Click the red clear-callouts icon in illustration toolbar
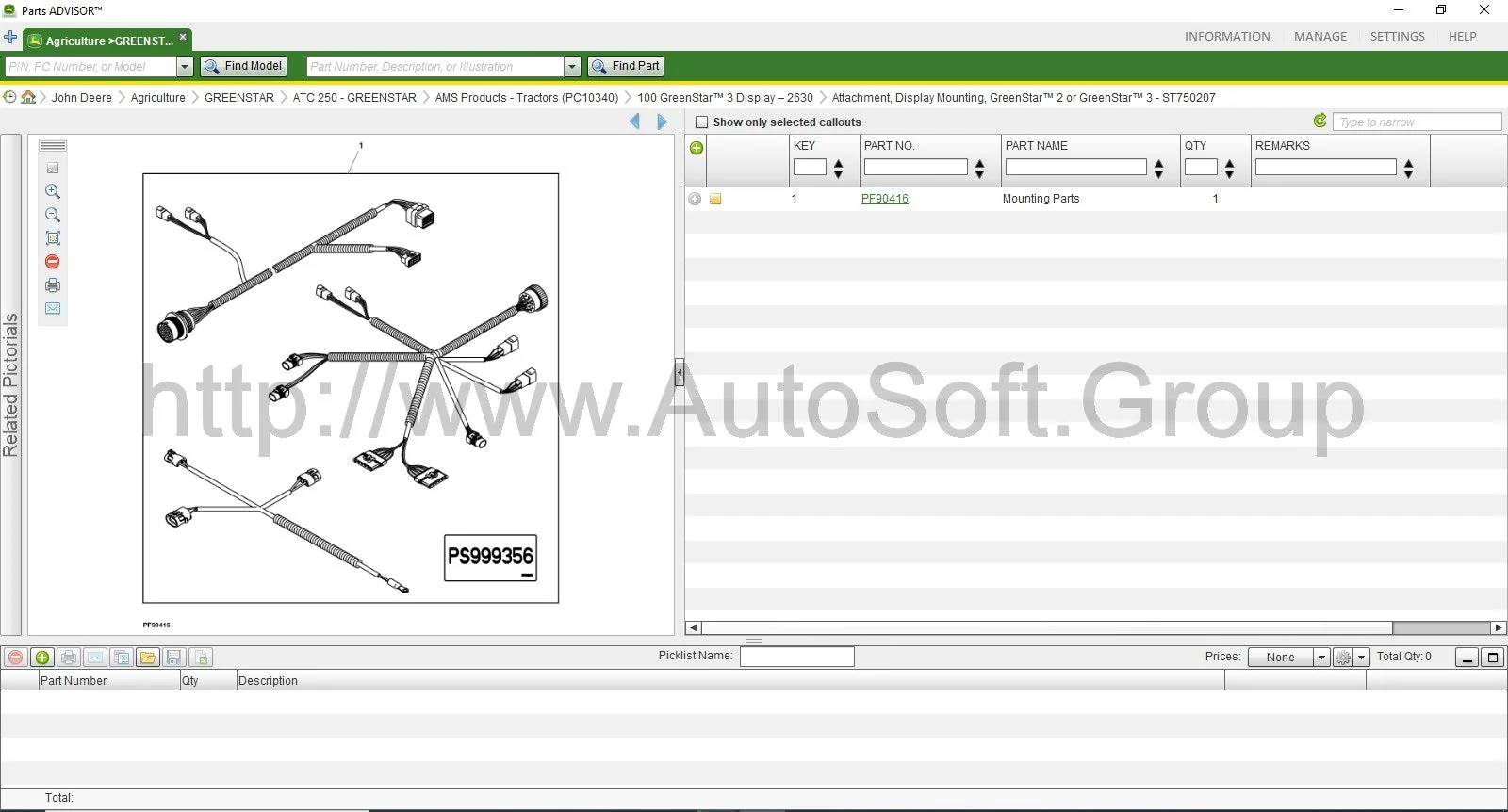Screen dimensions: 1508x812 click(53, 262)
